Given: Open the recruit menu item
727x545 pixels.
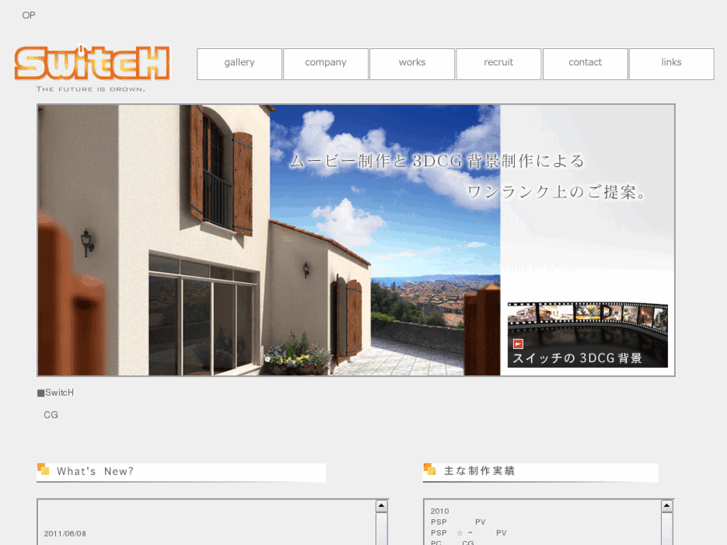Looking at the screenshot, I should coord(498,64).
